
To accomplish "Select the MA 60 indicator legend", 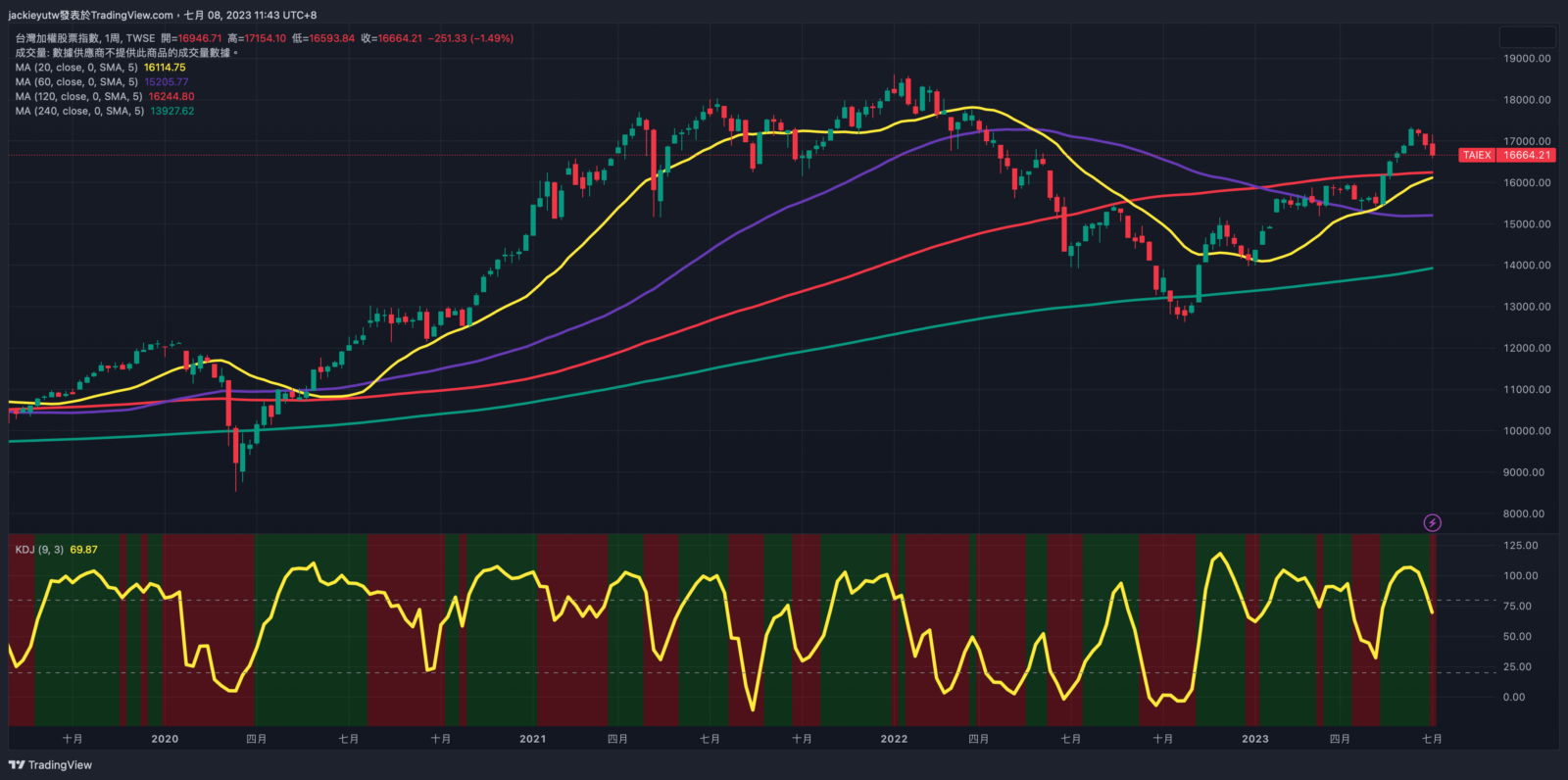I will 76,82.
